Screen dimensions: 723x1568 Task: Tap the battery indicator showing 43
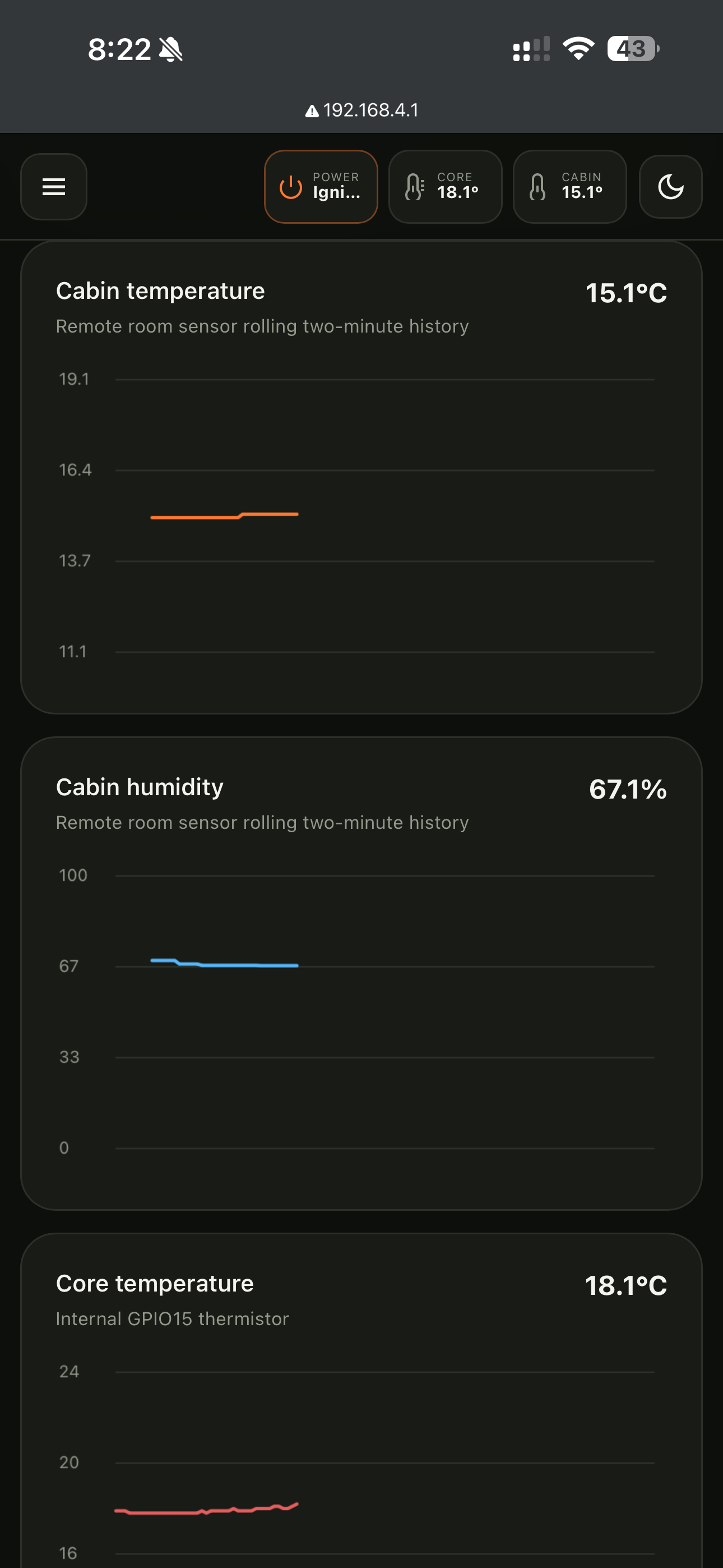(633, 49)
